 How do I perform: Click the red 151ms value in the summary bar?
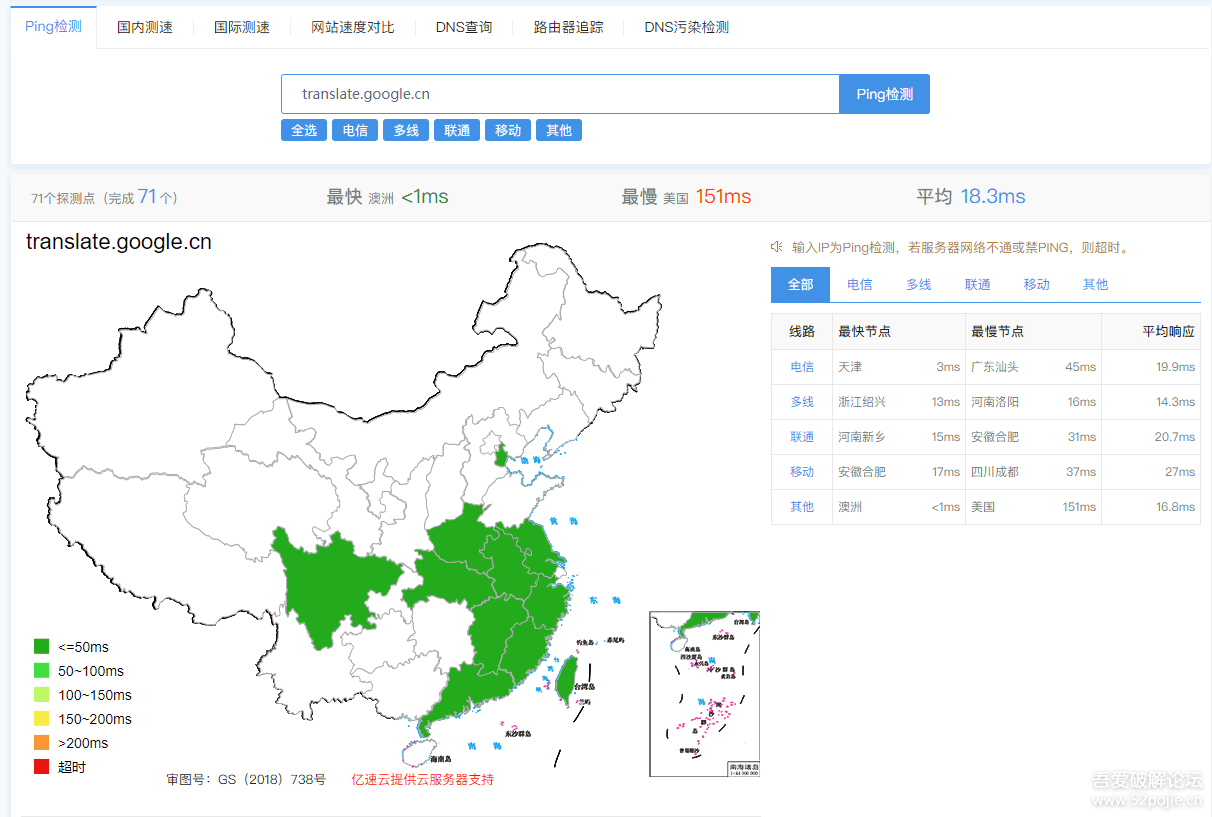click(723, 197)
